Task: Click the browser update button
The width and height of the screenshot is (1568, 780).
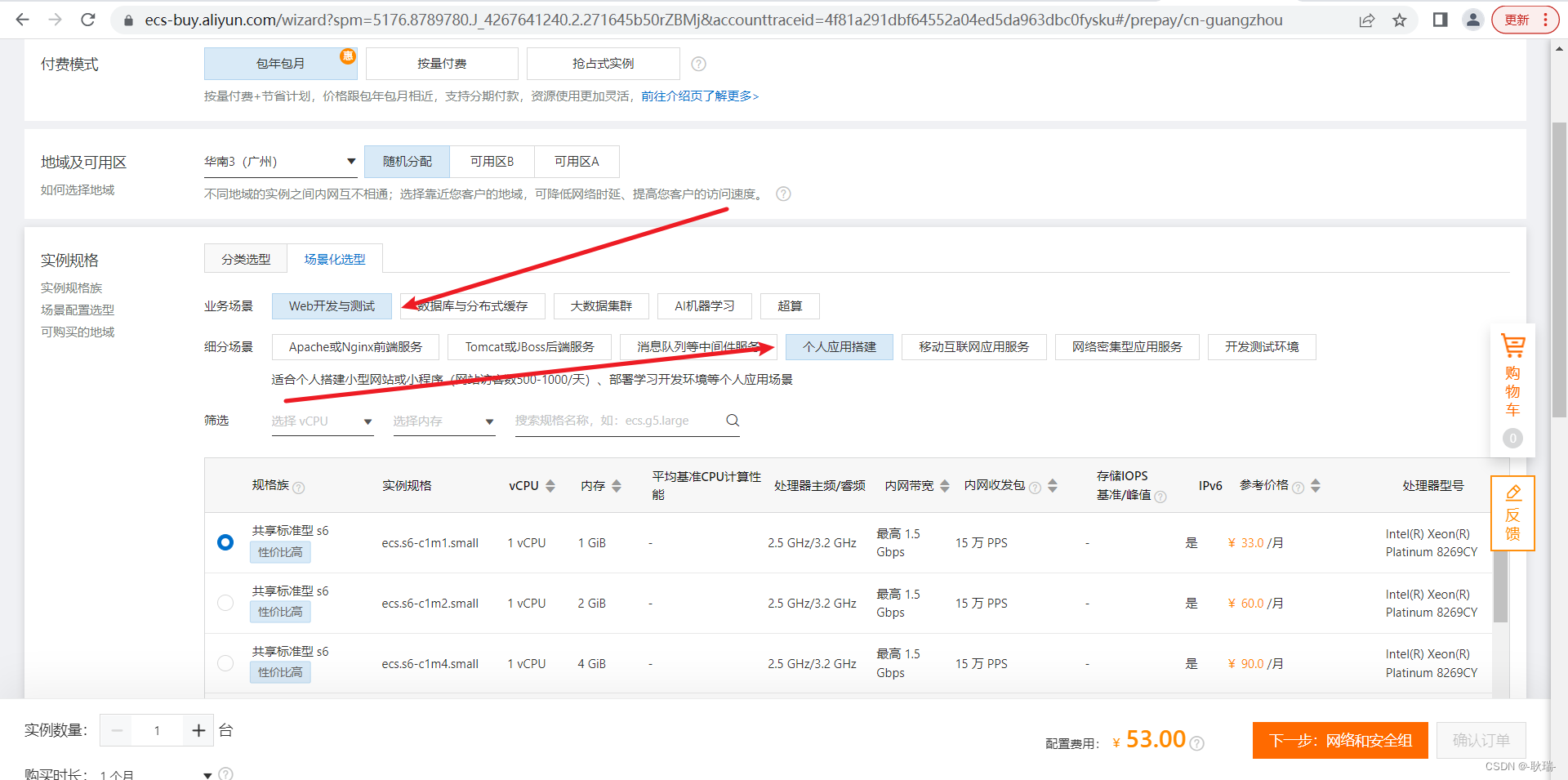Action: coord(1525,20)
